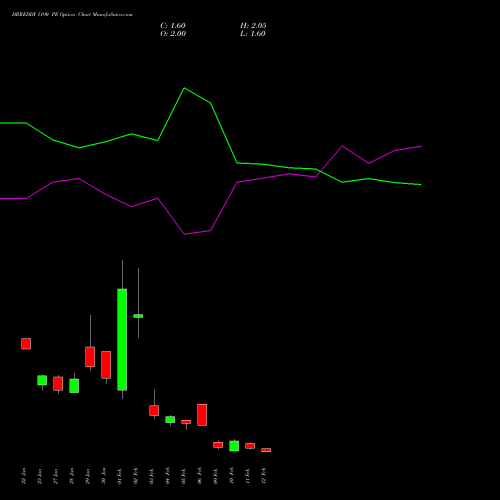Click the 'O: 2.00' open value
This screenshot has height=500, width=500.
[x=173, y=34]
